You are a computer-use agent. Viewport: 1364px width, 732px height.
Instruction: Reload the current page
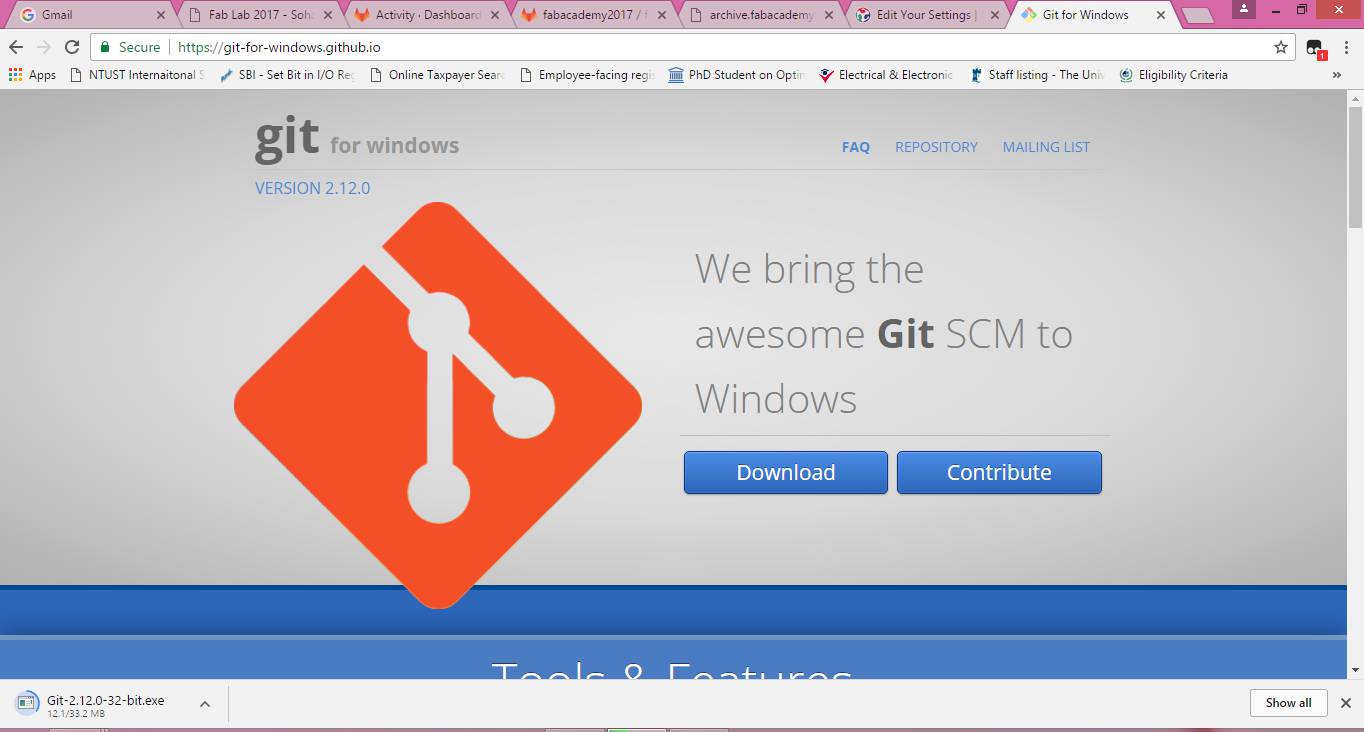click(x=72, y=47)
